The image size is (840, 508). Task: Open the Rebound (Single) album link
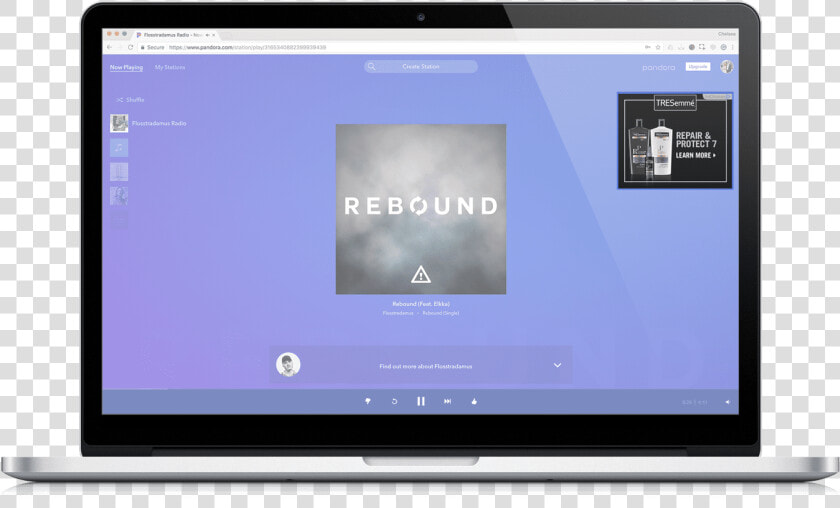[x=440, y=313]
